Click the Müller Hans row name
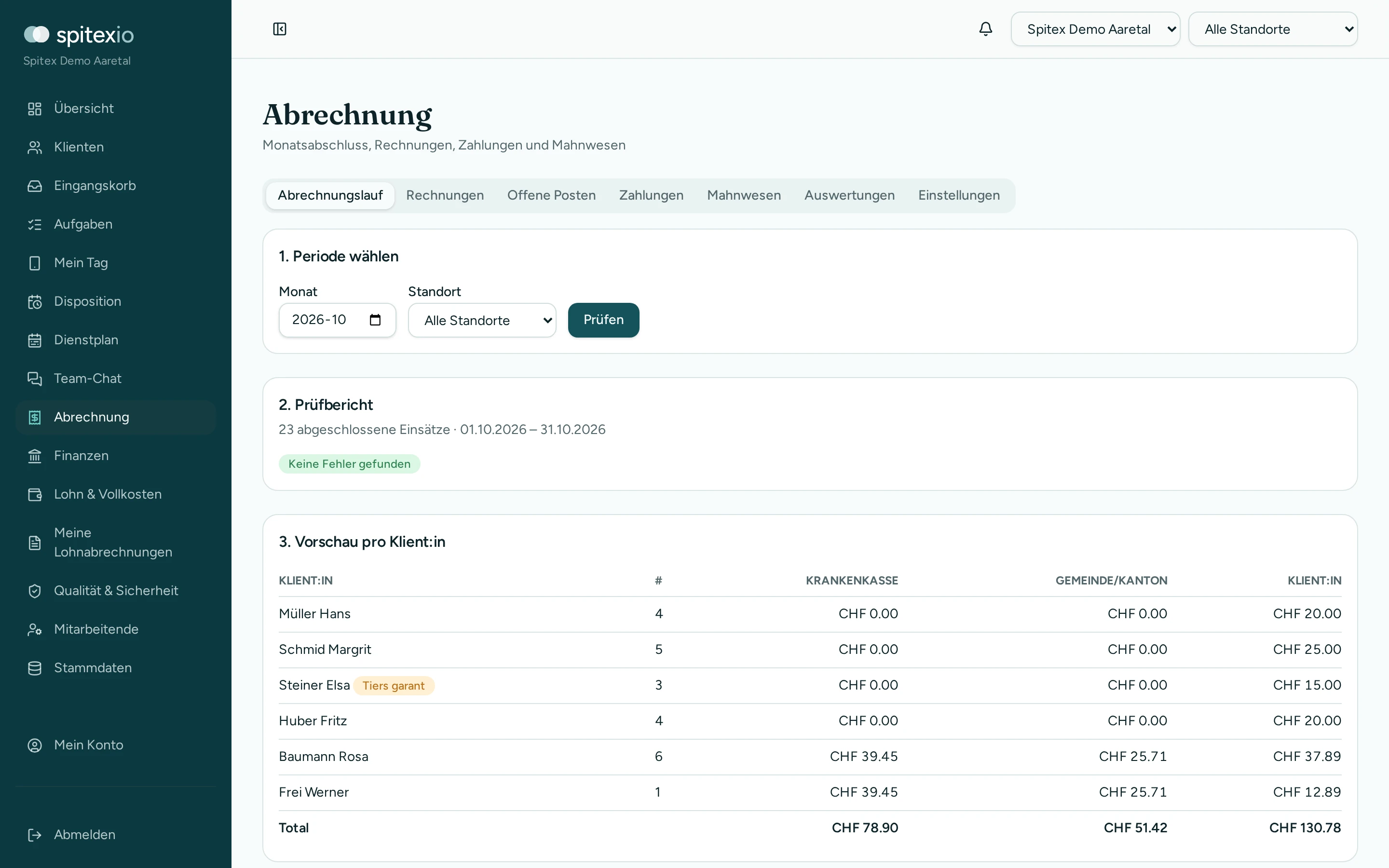The image size is (1389, 868). click(x=314, y=613)
